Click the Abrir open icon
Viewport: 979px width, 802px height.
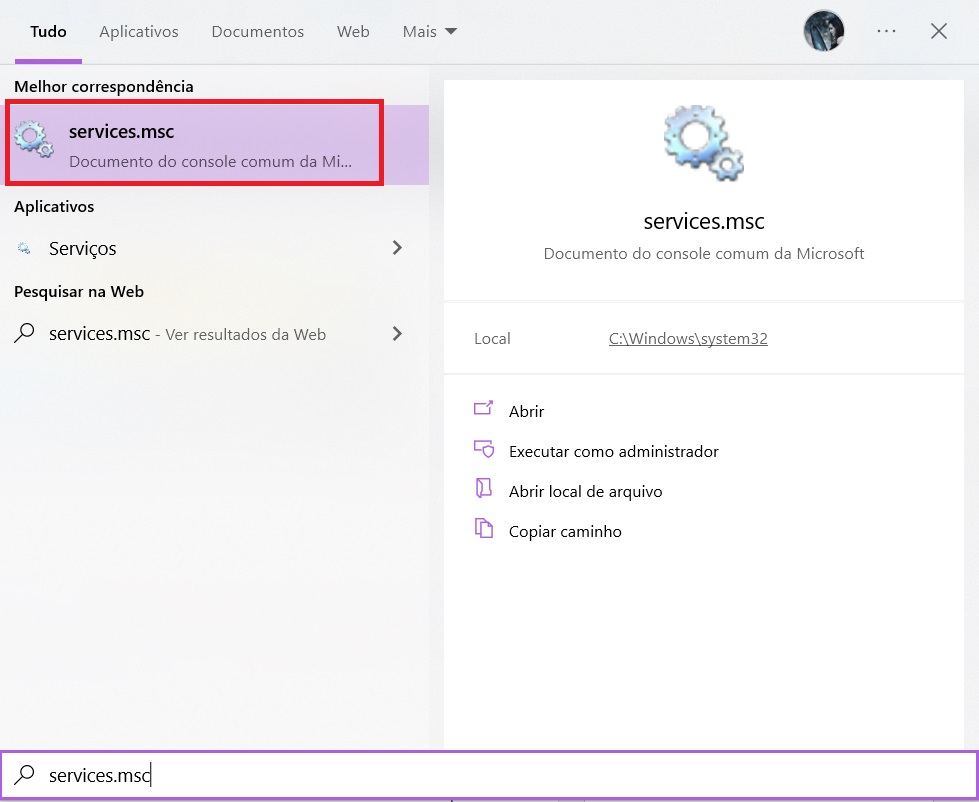click(483, 409)
